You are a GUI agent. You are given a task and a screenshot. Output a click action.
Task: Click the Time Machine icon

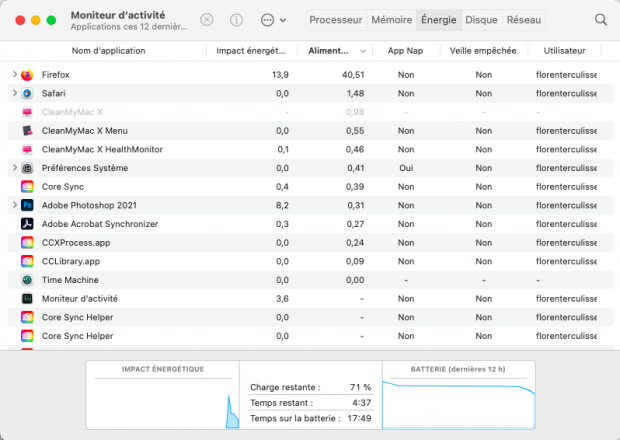coord(27,280)
